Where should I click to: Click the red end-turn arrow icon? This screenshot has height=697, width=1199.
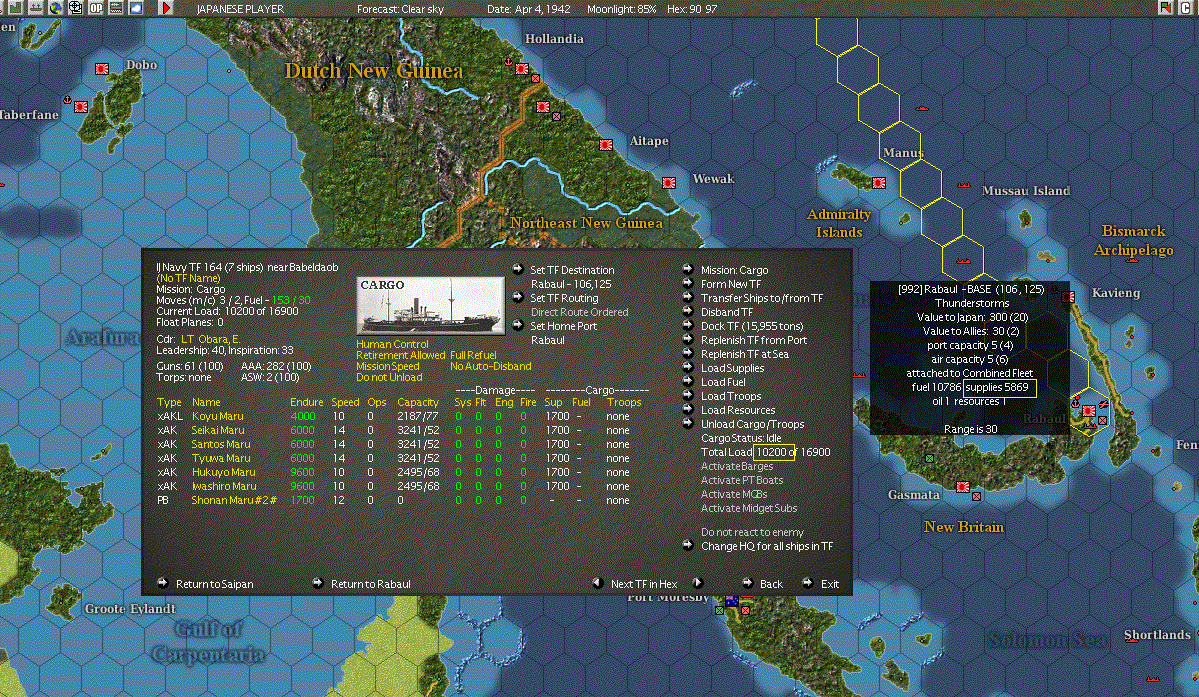(x=166, y=8)
